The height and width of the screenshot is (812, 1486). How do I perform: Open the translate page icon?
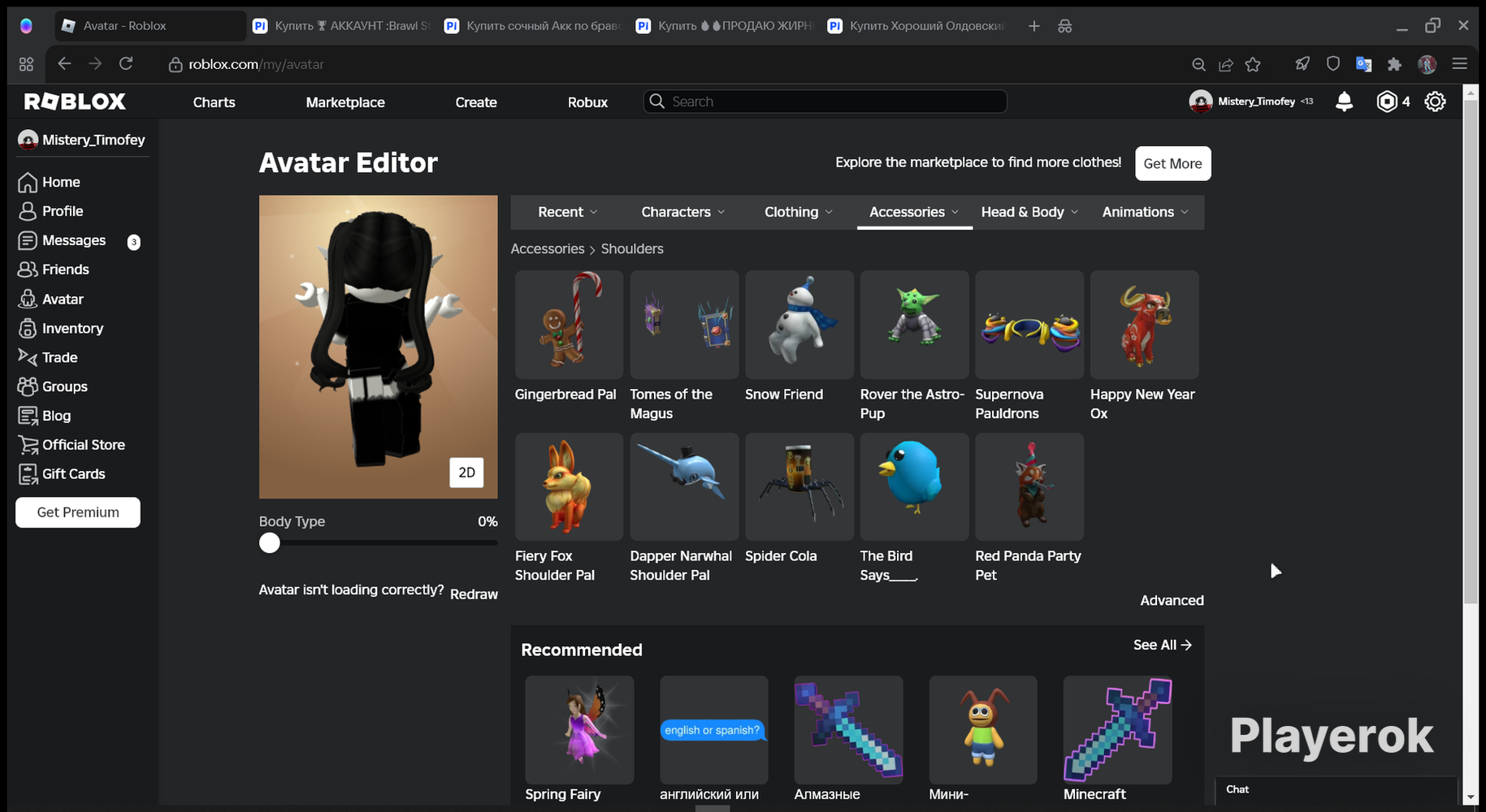1364,64
